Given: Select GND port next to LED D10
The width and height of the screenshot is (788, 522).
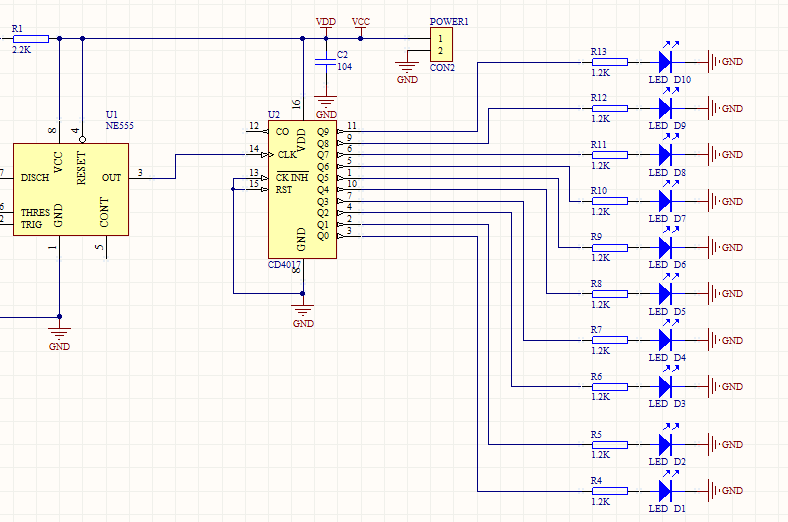Looking at the screenshot, I should [725, 62].
